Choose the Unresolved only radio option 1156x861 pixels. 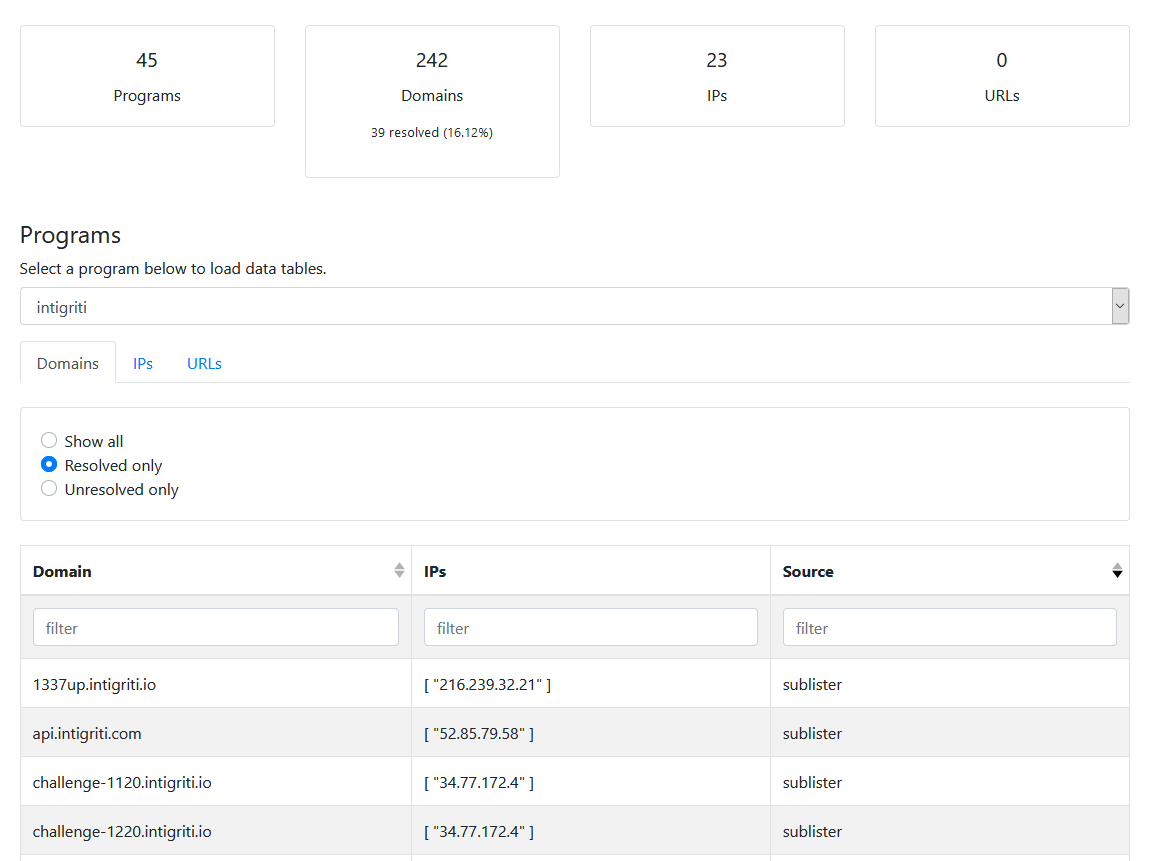coord(49,489)
